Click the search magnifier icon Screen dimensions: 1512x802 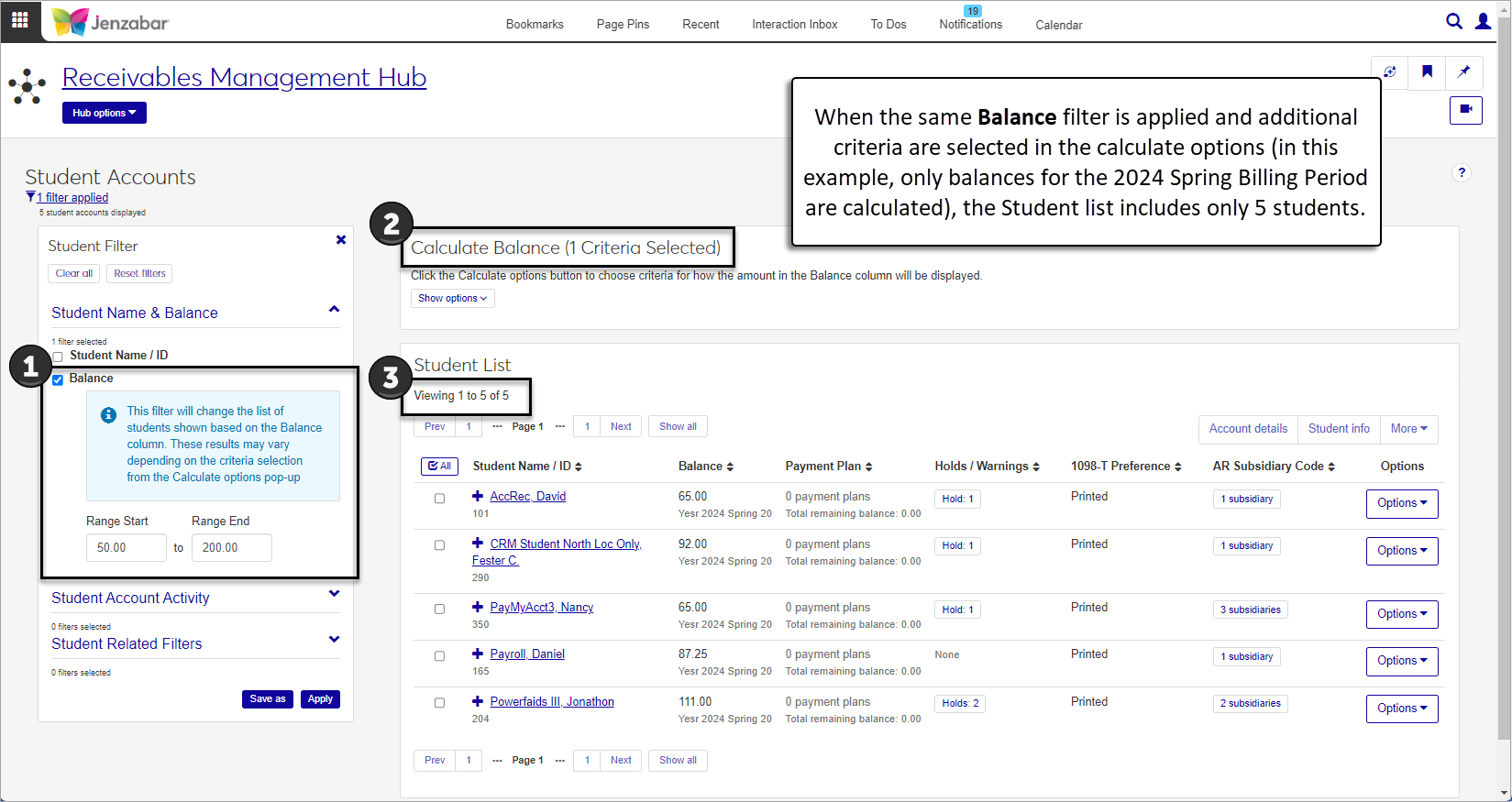pyautogui.click(x=1453, y=21)
